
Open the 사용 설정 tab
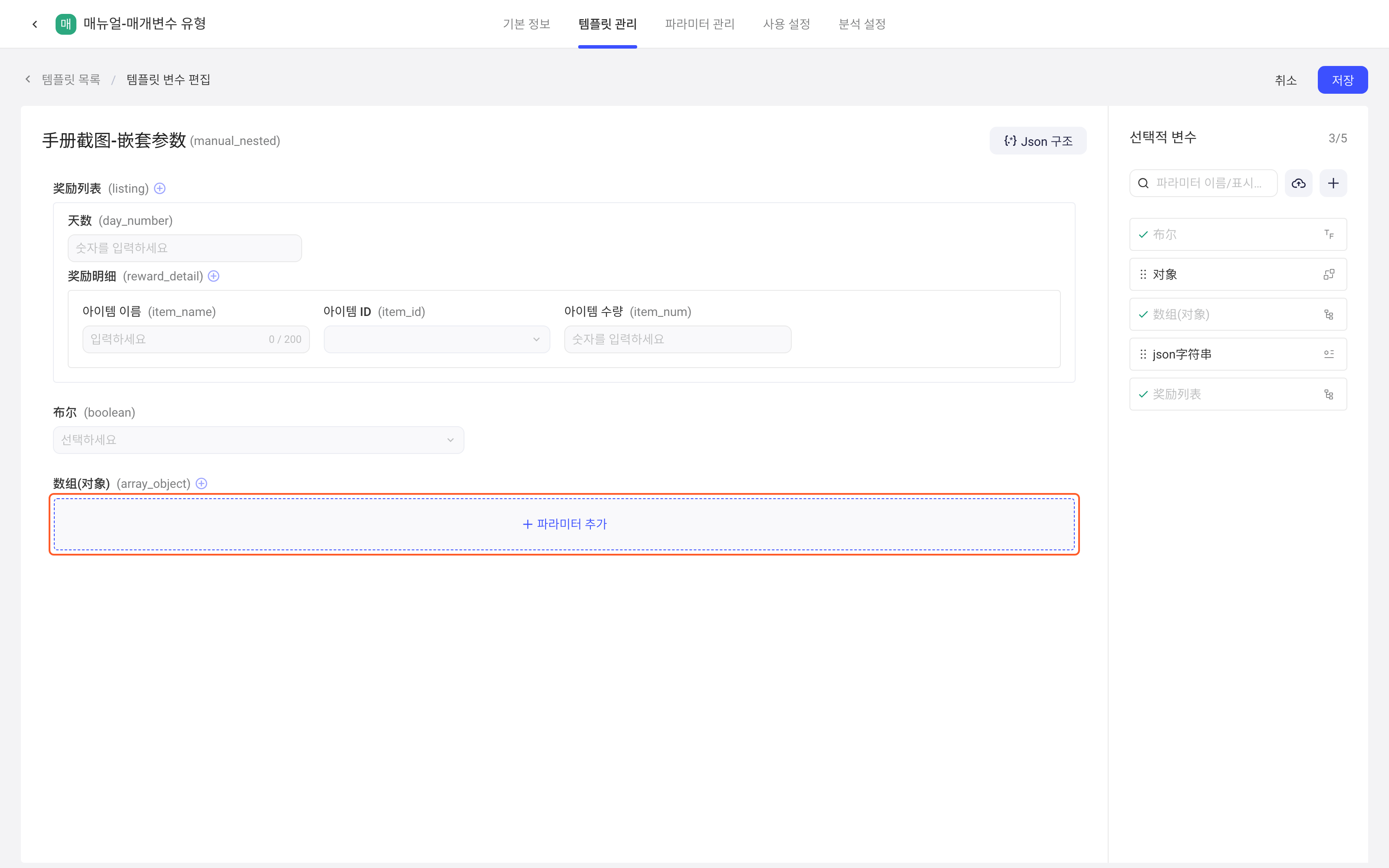click(787, 24)
